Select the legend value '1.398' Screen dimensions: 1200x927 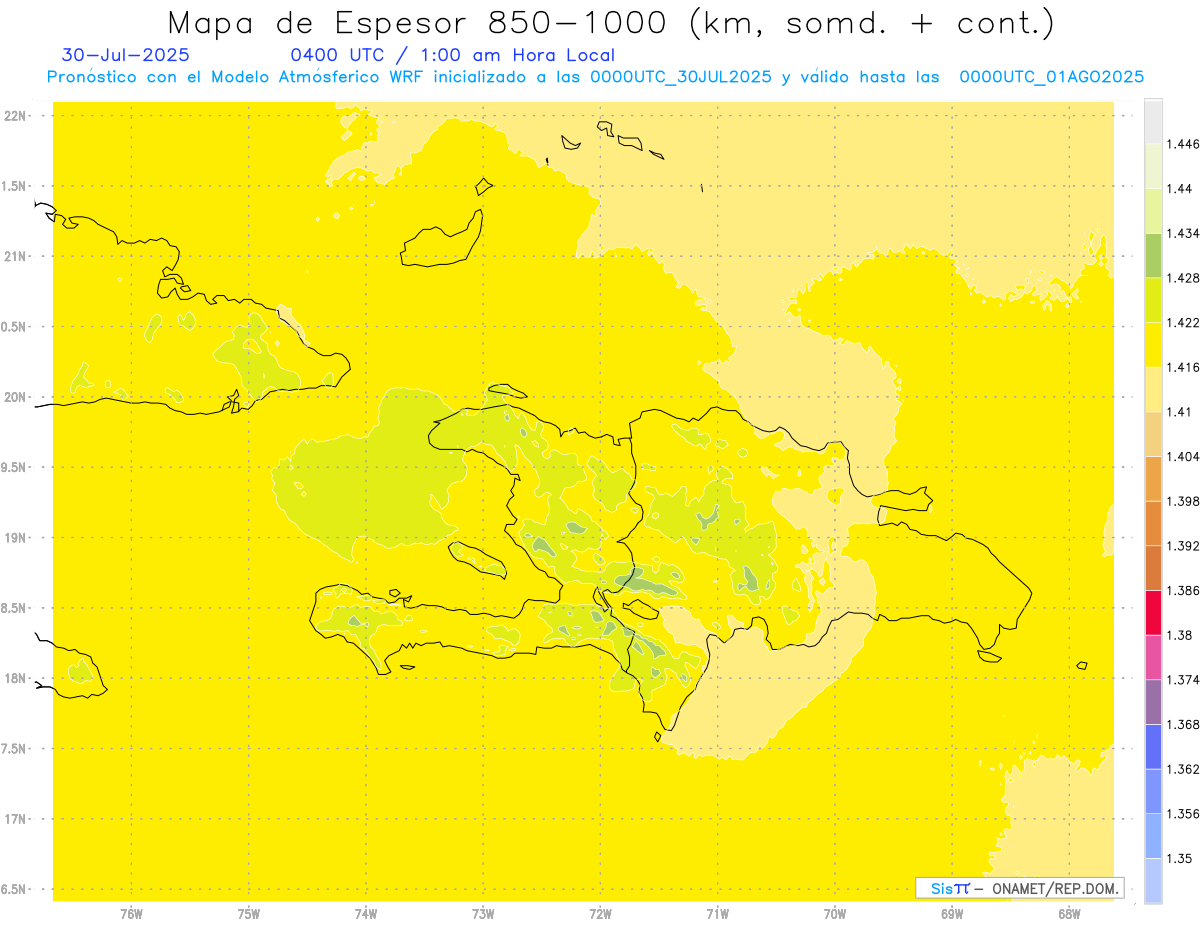[1183, 501]
